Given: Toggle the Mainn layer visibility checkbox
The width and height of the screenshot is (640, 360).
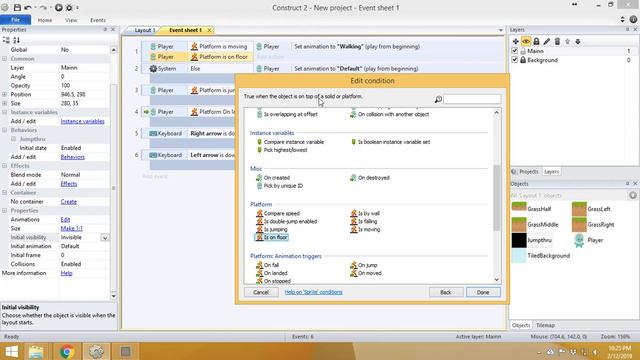Looking at the screenshot, I should coord(515,51).
